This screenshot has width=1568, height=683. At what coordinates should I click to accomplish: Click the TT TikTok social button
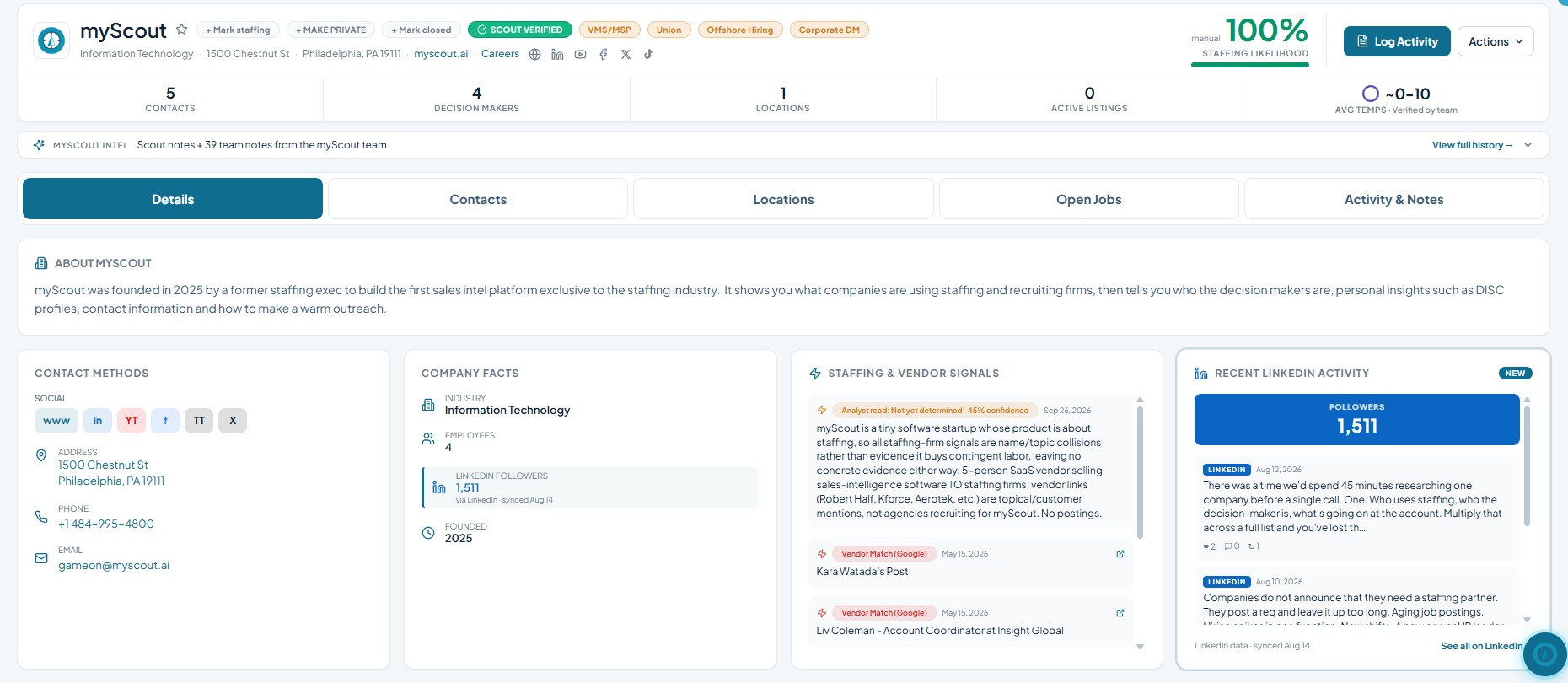click(x=199, y=421)
